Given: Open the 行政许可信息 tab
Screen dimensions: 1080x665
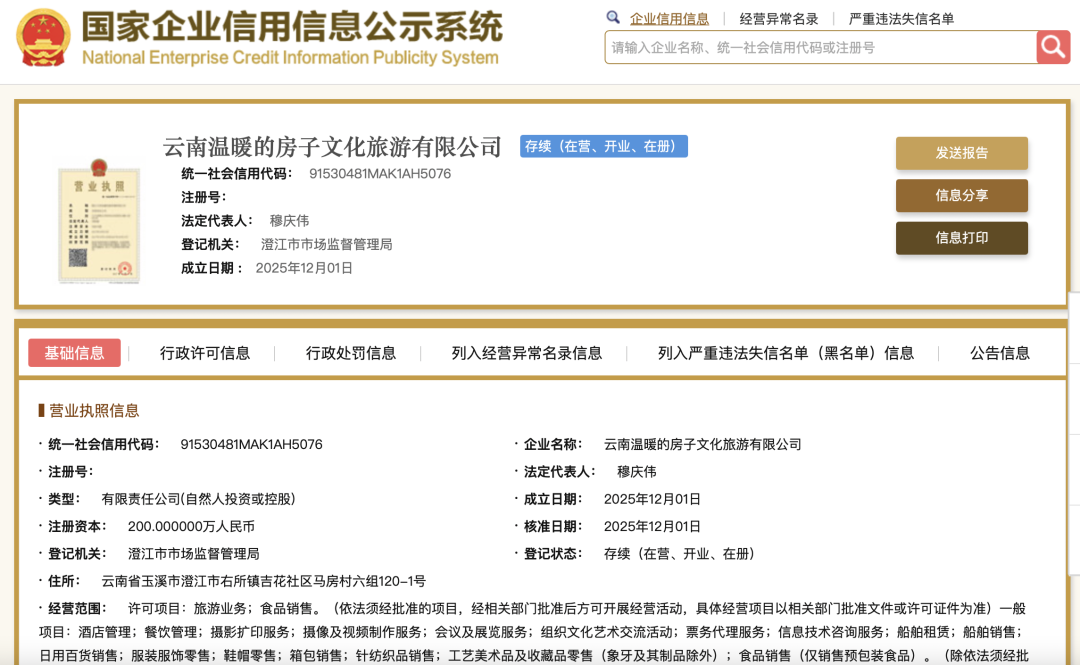Looking at the screenshot, I should click(205, 353).
